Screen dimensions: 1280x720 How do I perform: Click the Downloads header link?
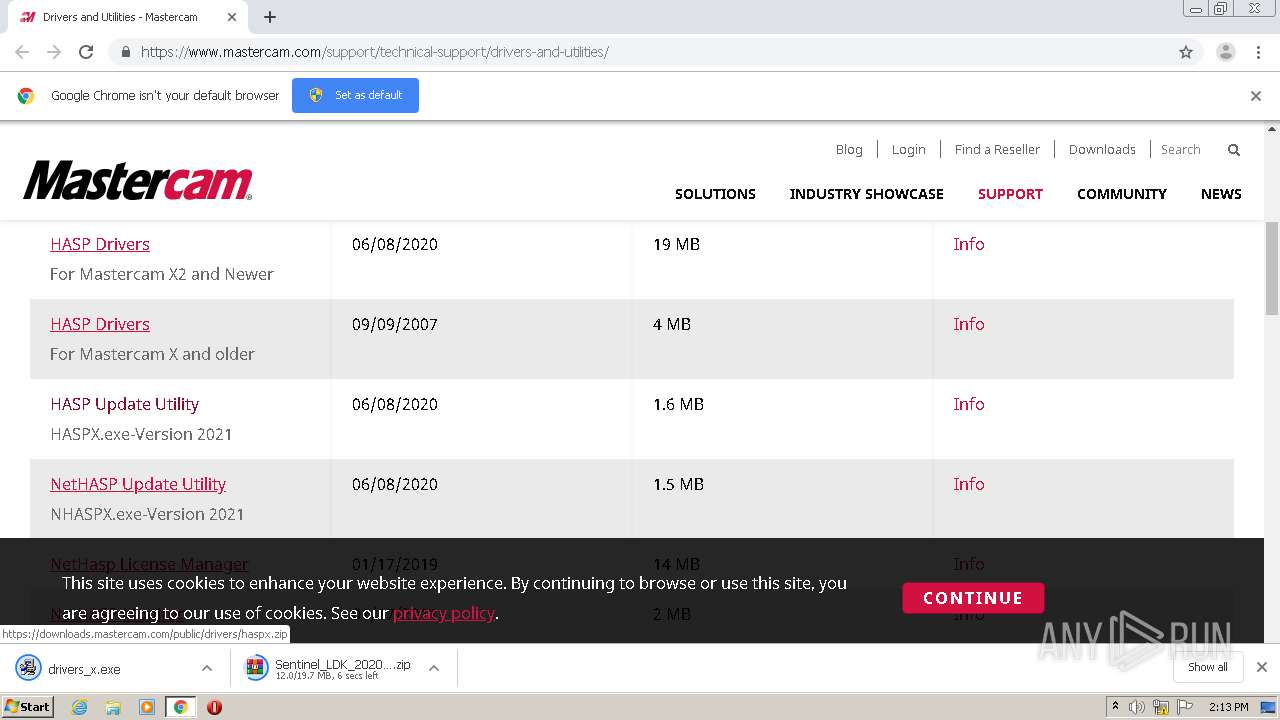tap(1102, 149)
